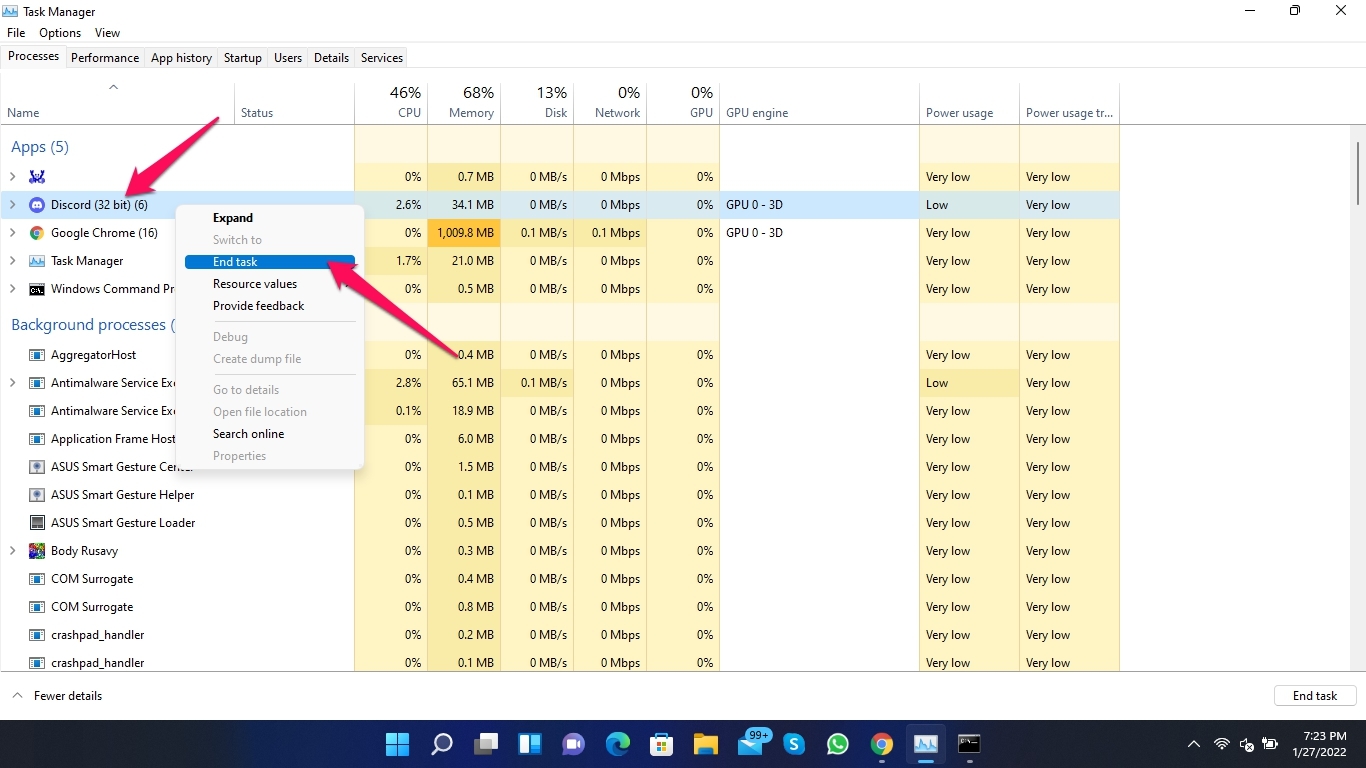Open File Explorer from taskbar
Viewport: 1366px width, 768px height.
click(706, 744)
